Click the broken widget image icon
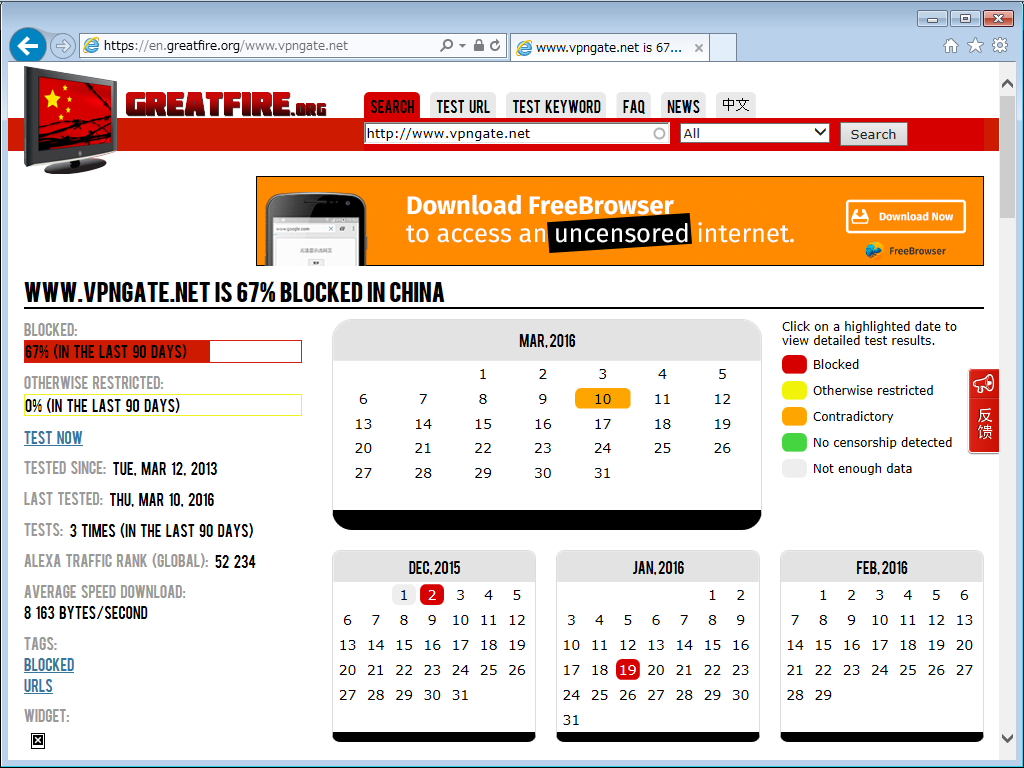1024x768 pixels. (x=38, y=740)
